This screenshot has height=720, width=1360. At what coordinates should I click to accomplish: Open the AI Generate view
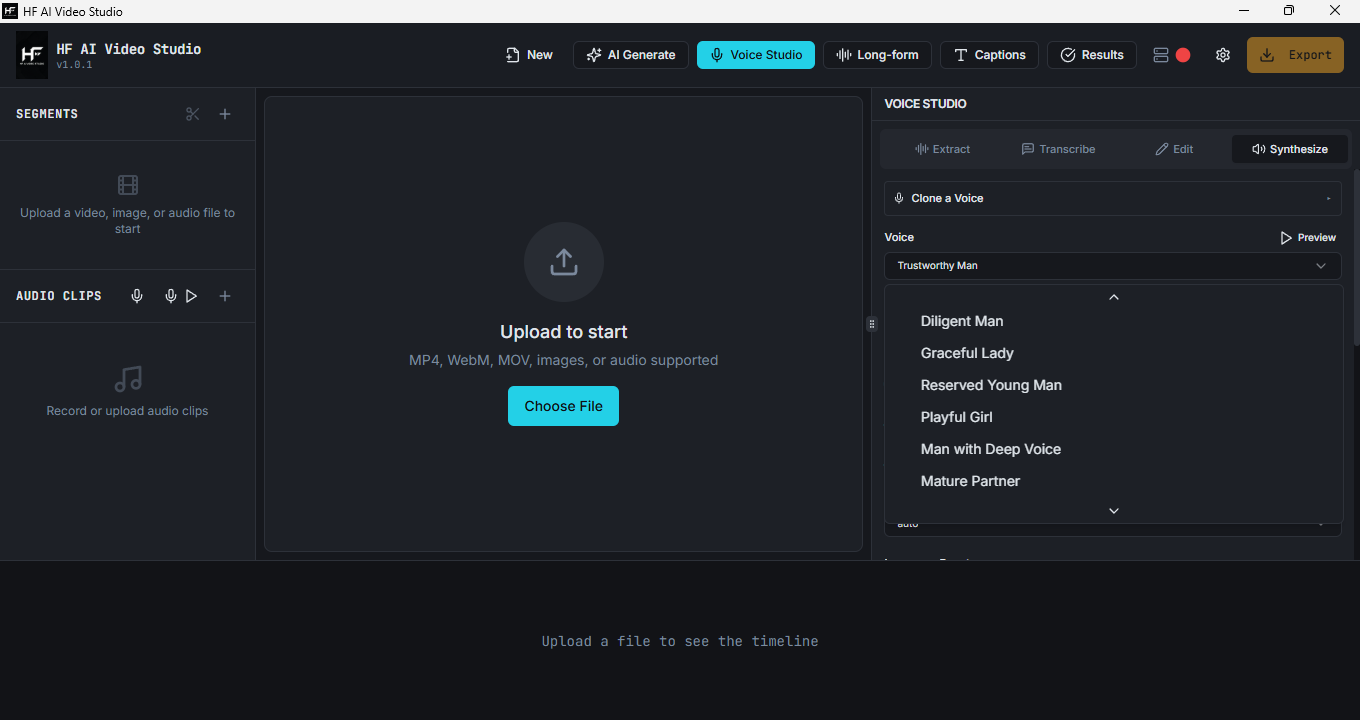(631, 55)
